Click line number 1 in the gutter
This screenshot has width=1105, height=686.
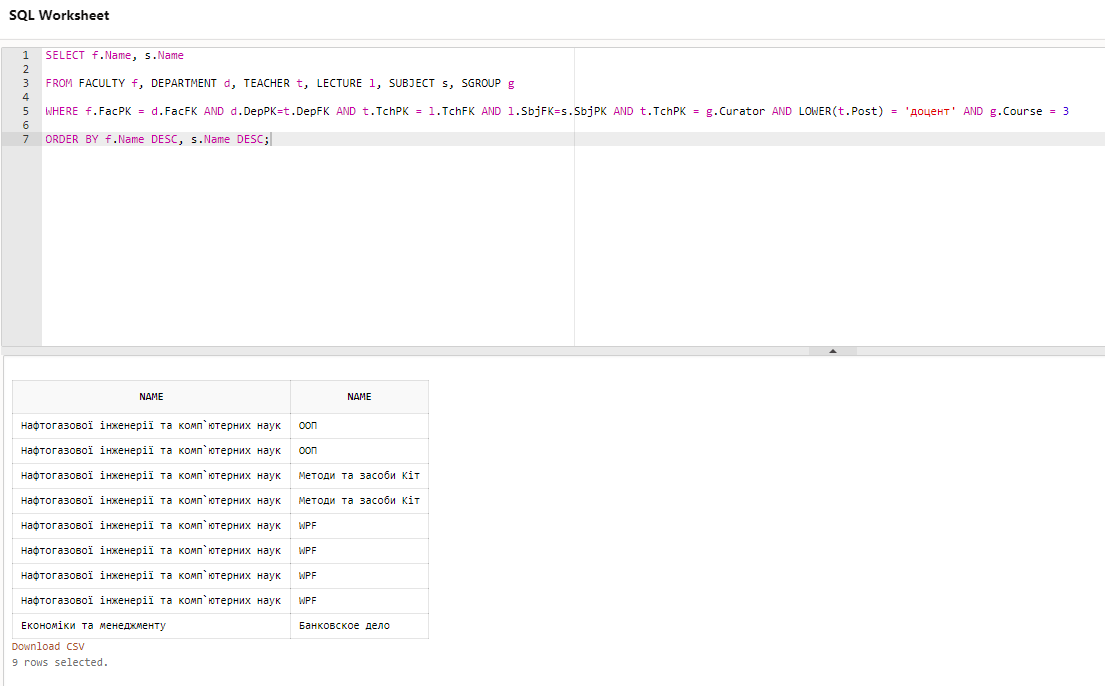tap(25, 56)
